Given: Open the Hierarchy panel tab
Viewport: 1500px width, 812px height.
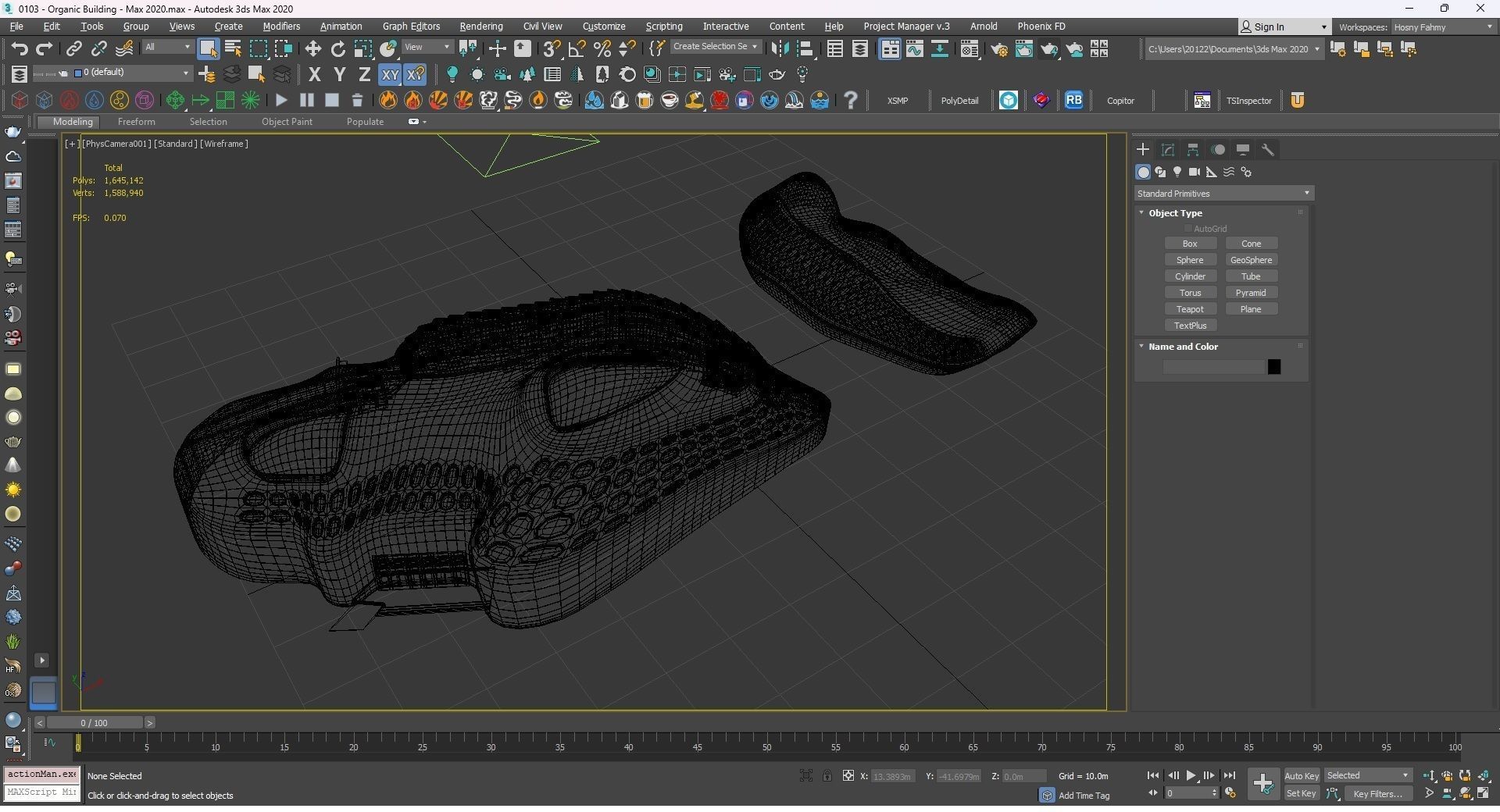Looking at the screenshot, I should click(x=1193, y=149).
